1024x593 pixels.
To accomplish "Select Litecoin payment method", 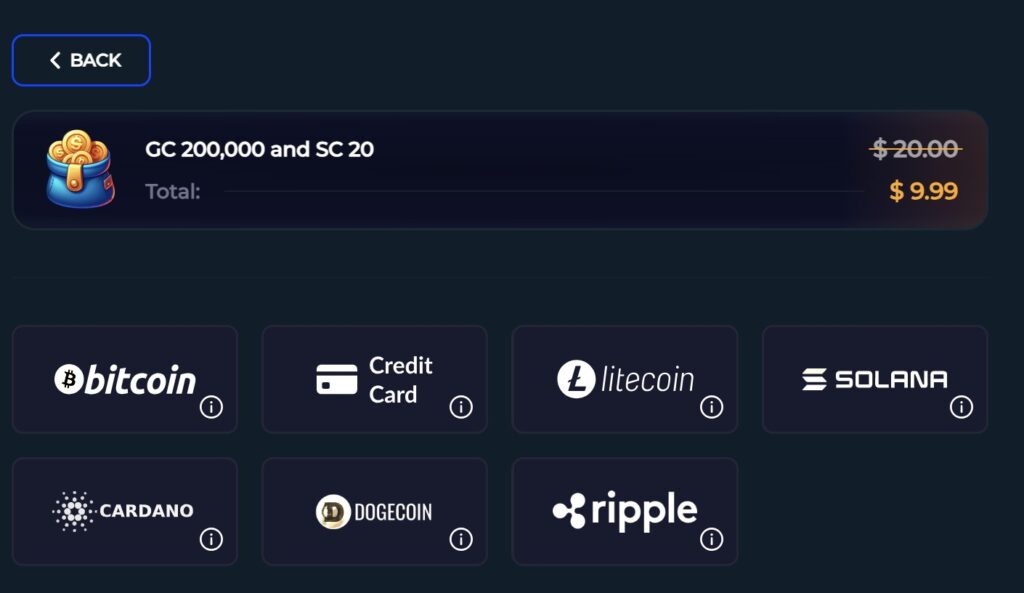I will click(x=625, y=379).
